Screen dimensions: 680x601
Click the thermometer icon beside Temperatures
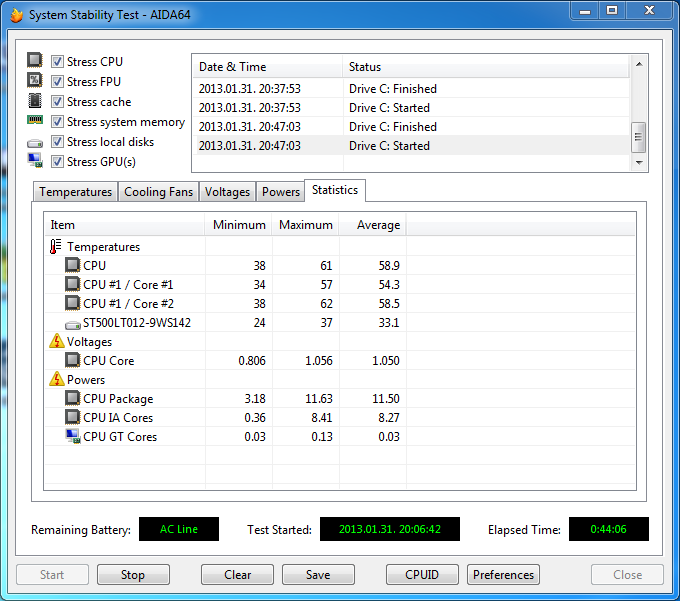click(56, 247)
